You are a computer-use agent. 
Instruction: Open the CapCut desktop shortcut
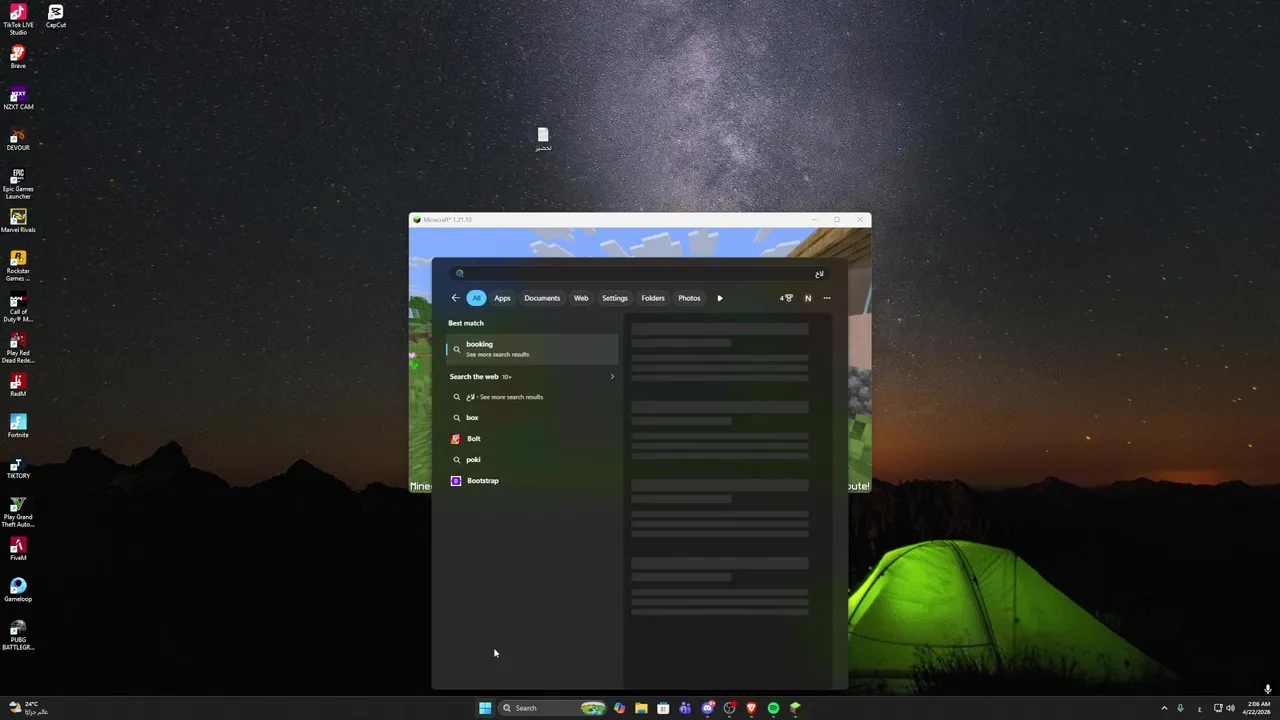(x=56, y=17)
